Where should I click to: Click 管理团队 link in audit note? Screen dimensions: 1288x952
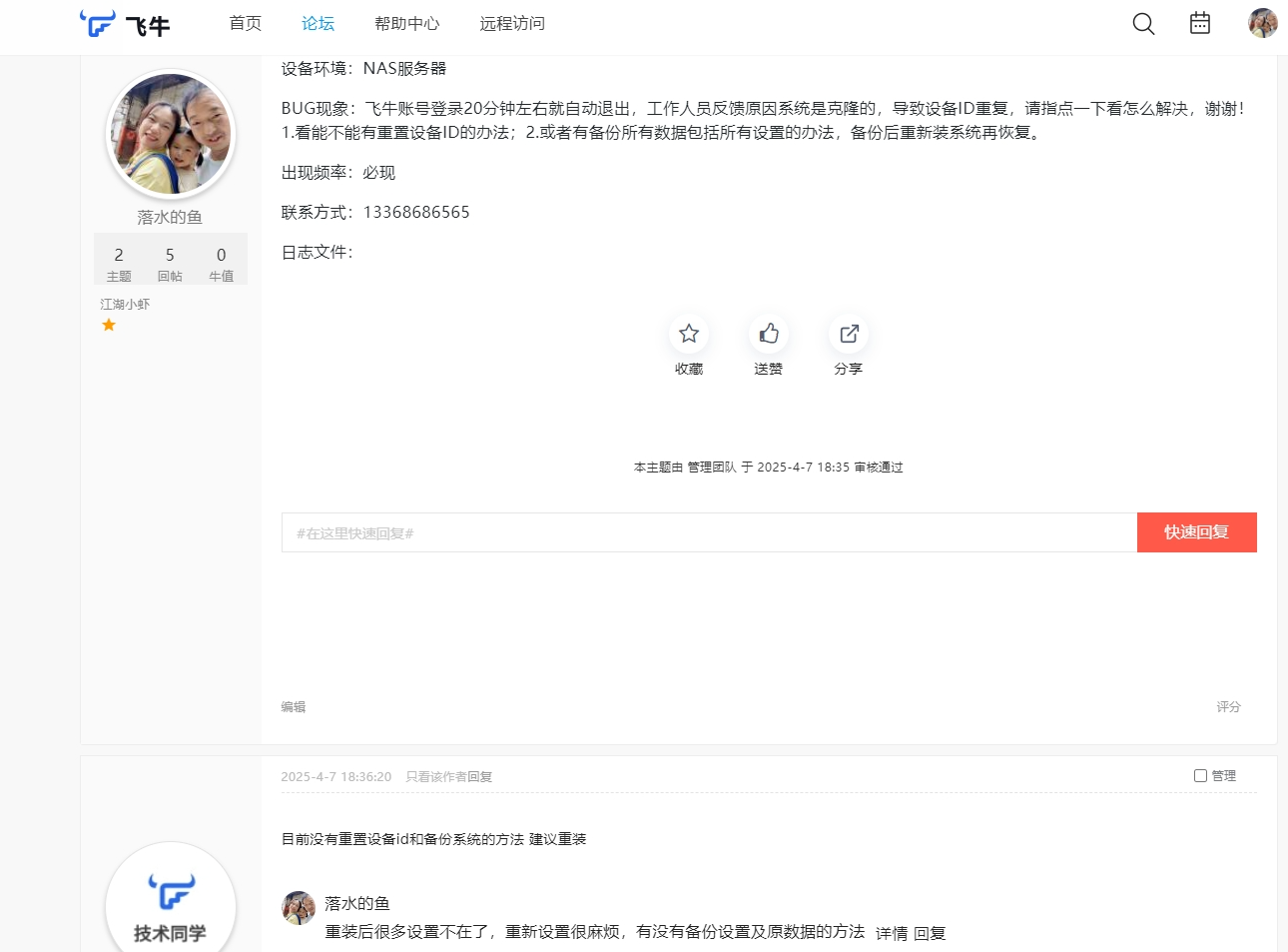[x=712, y=467]
